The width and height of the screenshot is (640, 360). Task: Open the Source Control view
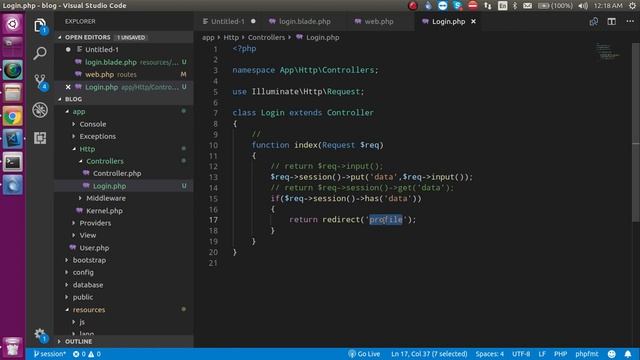click(40, 82)
